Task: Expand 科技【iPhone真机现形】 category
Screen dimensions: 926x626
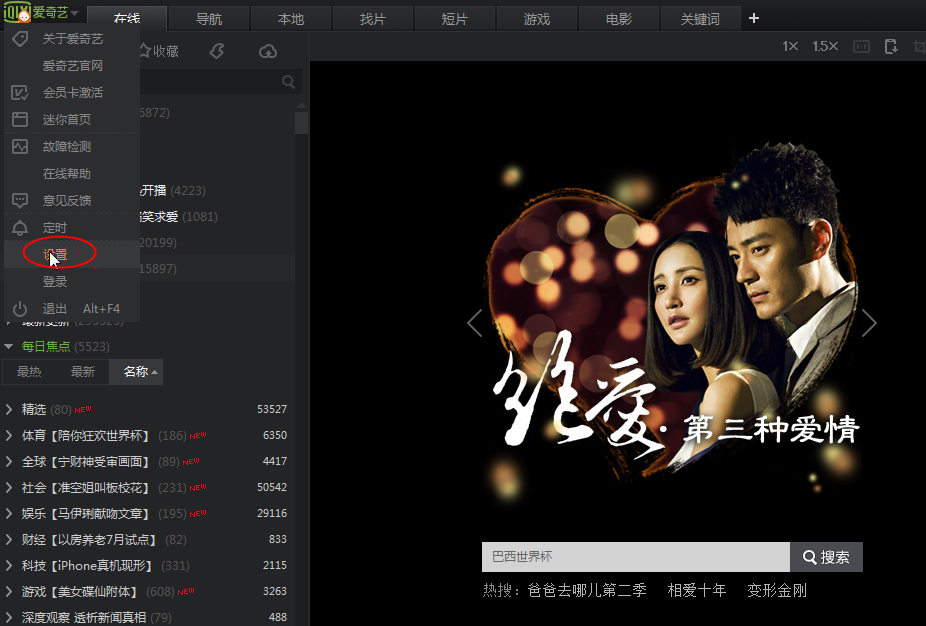Action: pyautogui.click(x=9, y=566)
